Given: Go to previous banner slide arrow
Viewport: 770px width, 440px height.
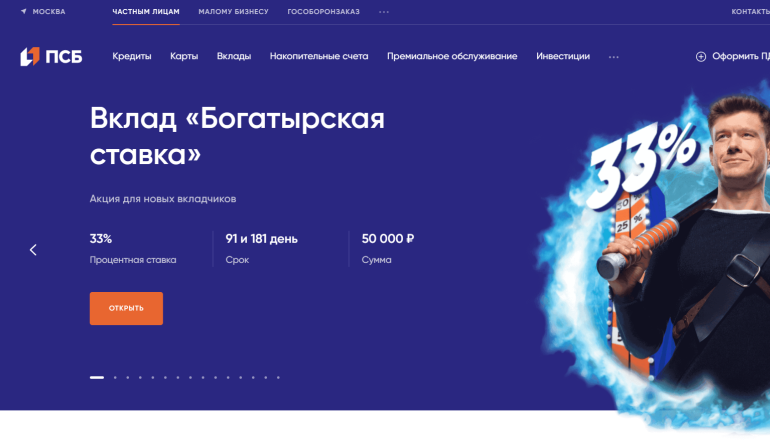Looking at the screenshot, I should click(x=33, y=250).
